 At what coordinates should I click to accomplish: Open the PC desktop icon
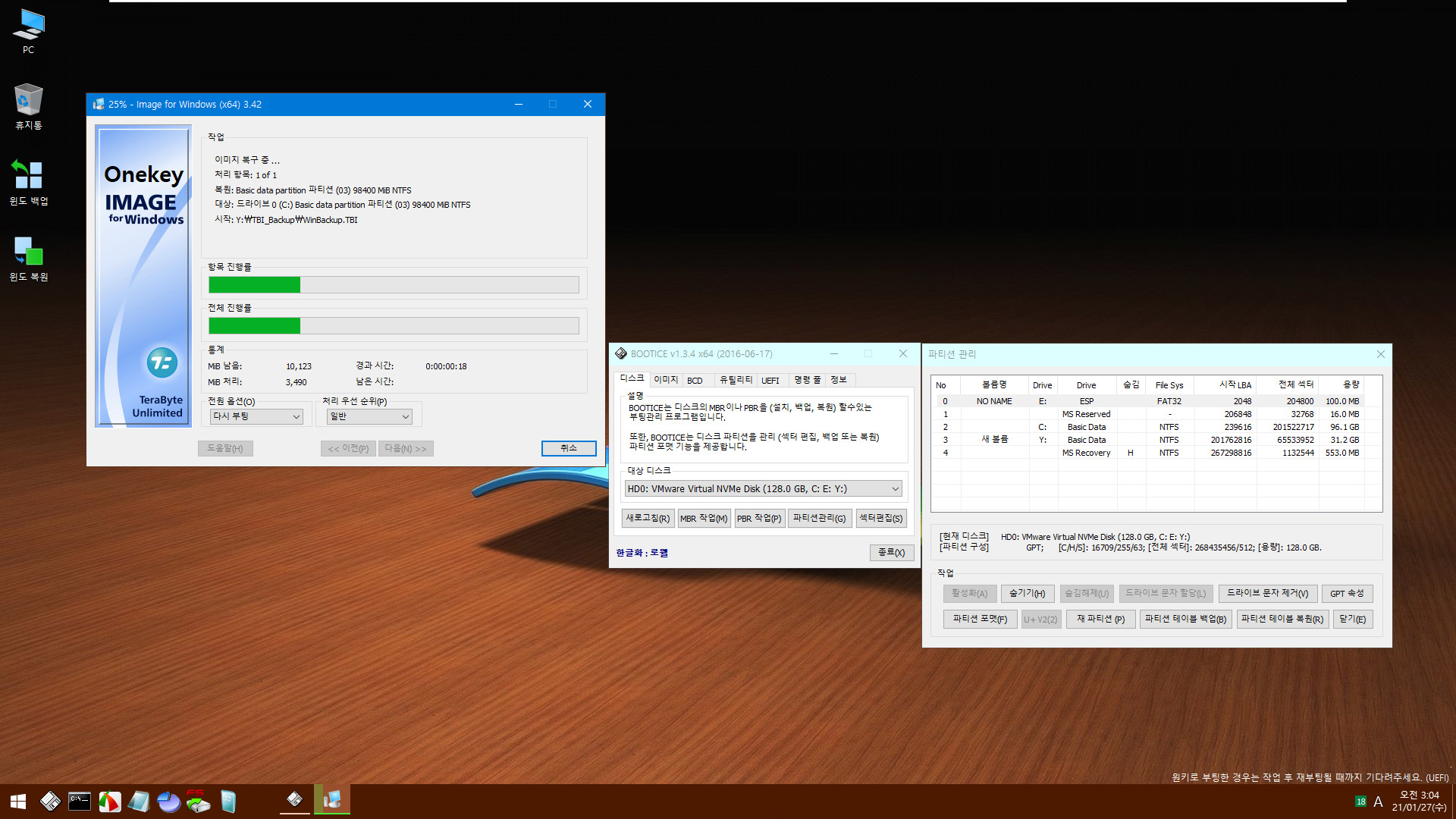[28, 31]
